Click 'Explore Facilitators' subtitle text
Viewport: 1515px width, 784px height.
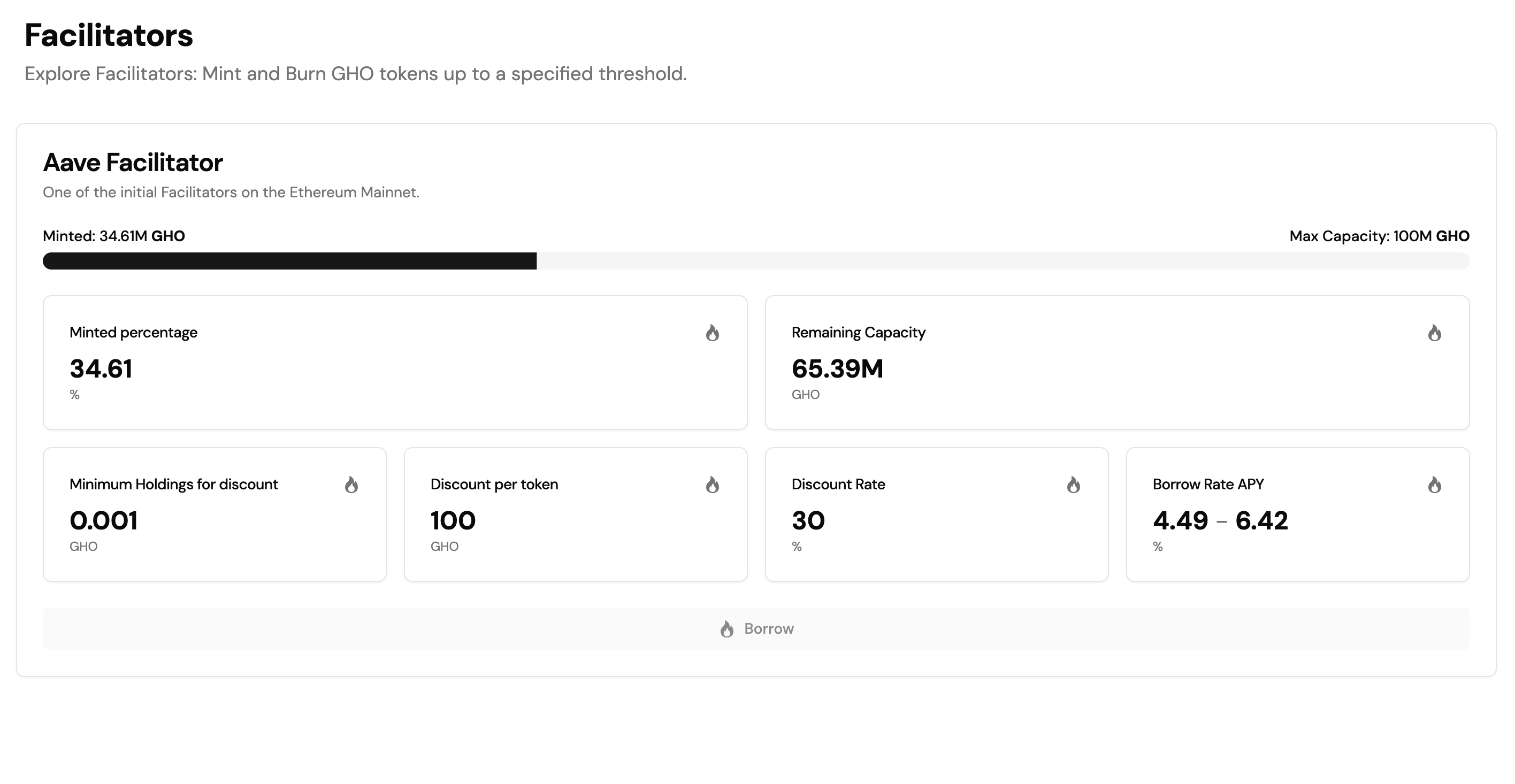tap(356, 74)
